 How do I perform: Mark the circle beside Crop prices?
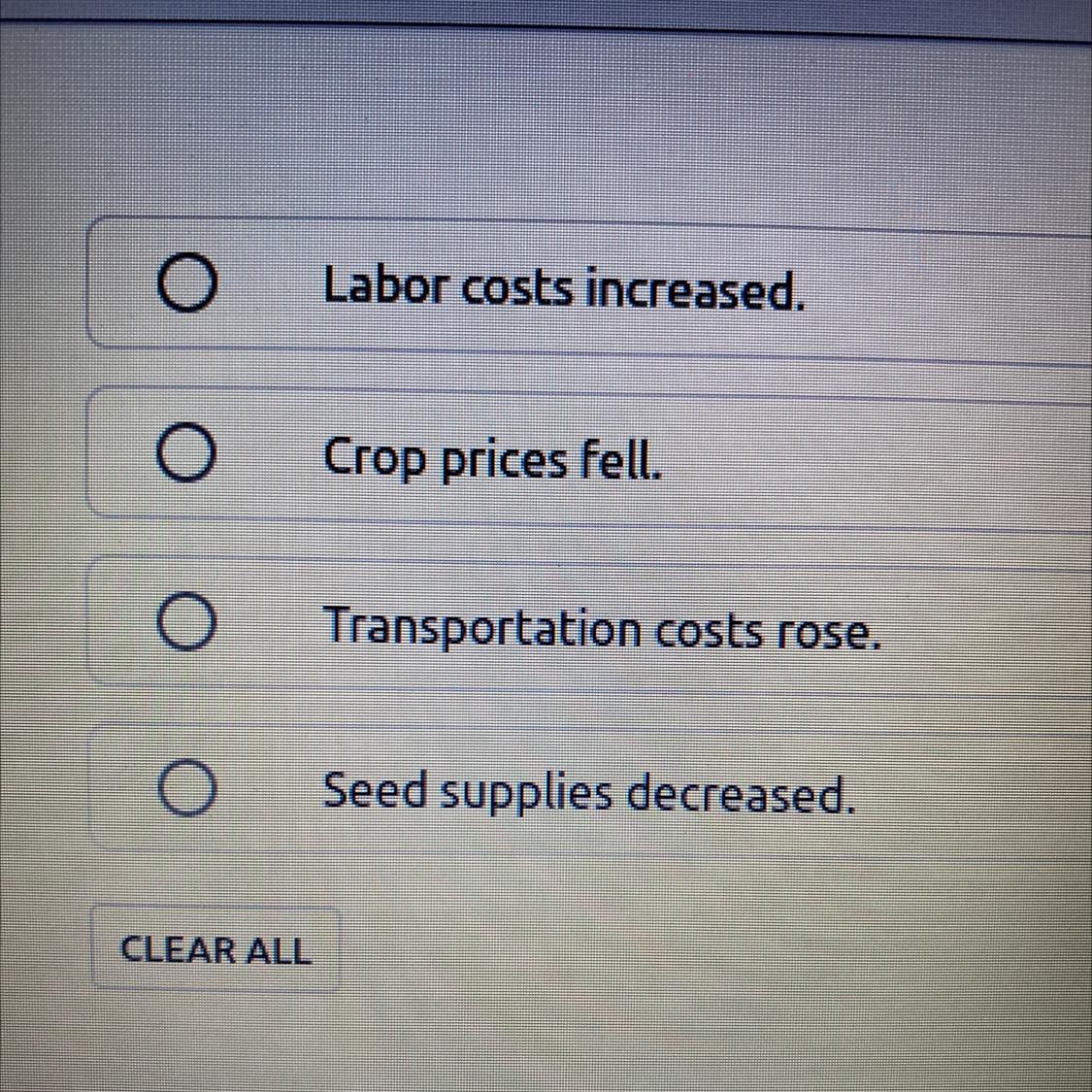pyautogui.click(x=186, y=456)
